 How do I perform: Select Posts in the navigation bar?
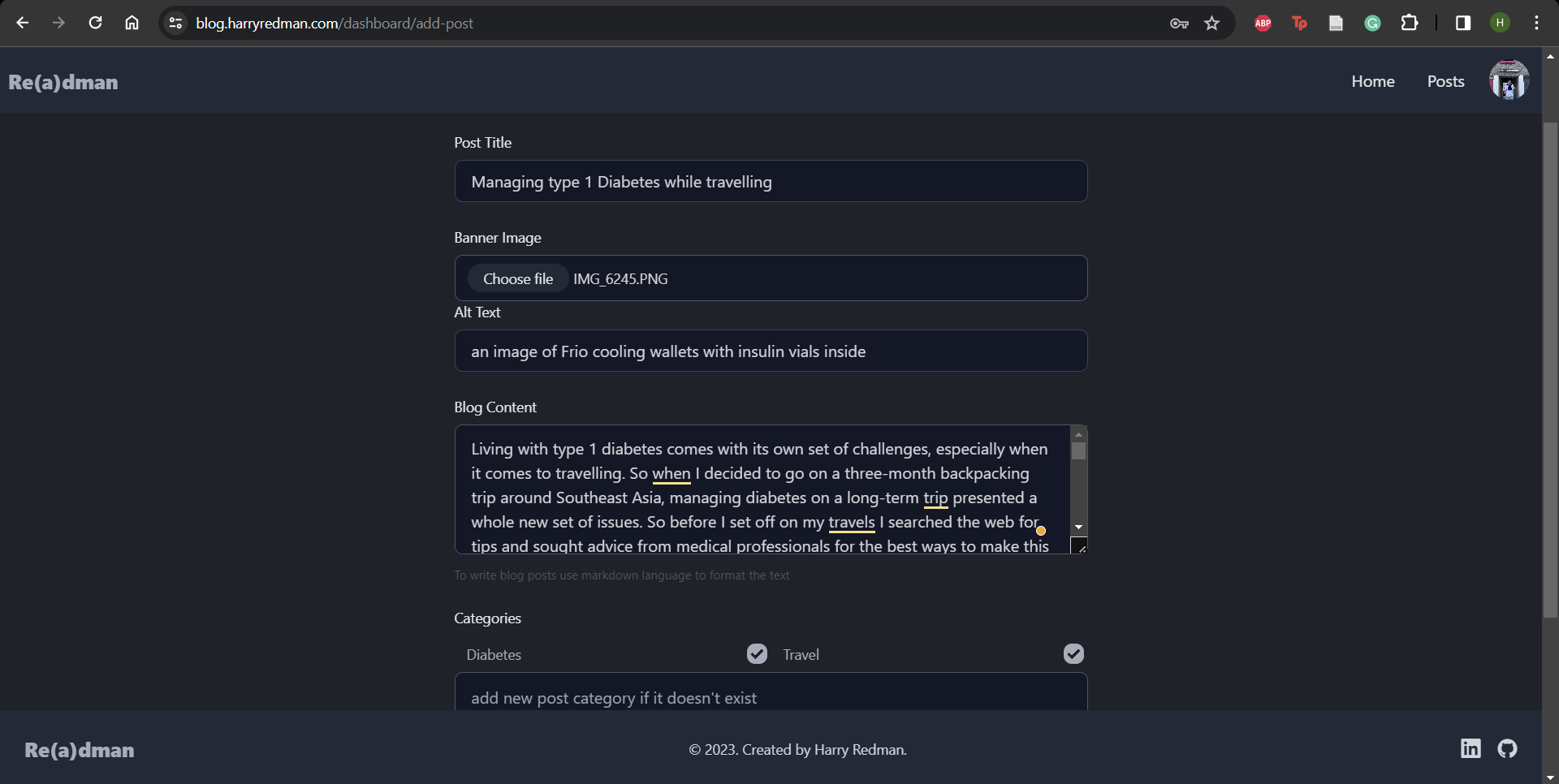pos(1445,81)
